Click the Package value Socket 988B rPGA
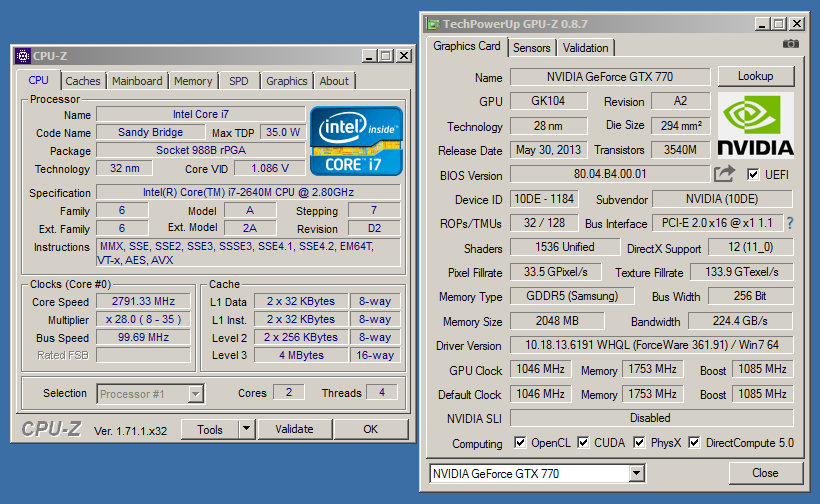 coord(201,150)
